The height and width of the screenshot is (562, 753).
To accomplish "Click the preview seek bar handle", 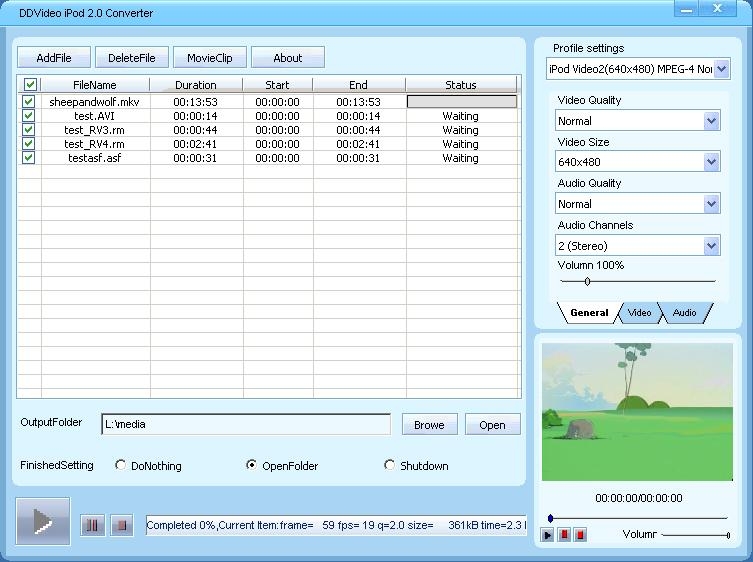I will [550, 518].
